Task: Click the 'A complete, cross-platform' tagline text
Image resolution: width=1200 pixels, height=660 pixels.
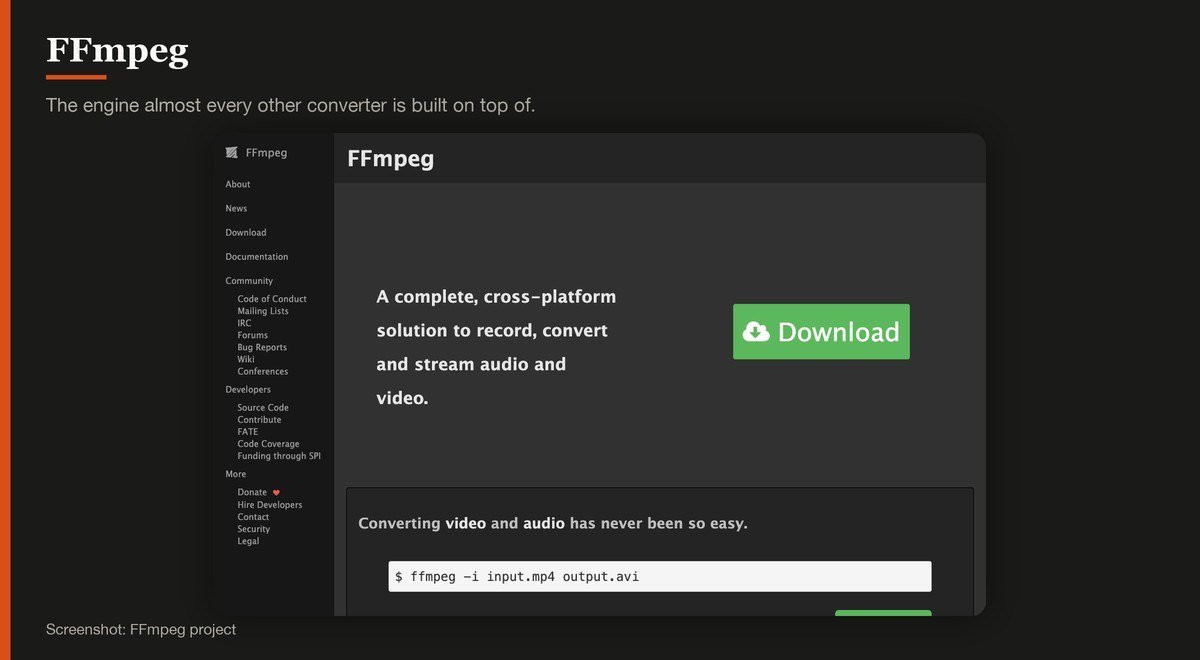Action: pos(496,347)
